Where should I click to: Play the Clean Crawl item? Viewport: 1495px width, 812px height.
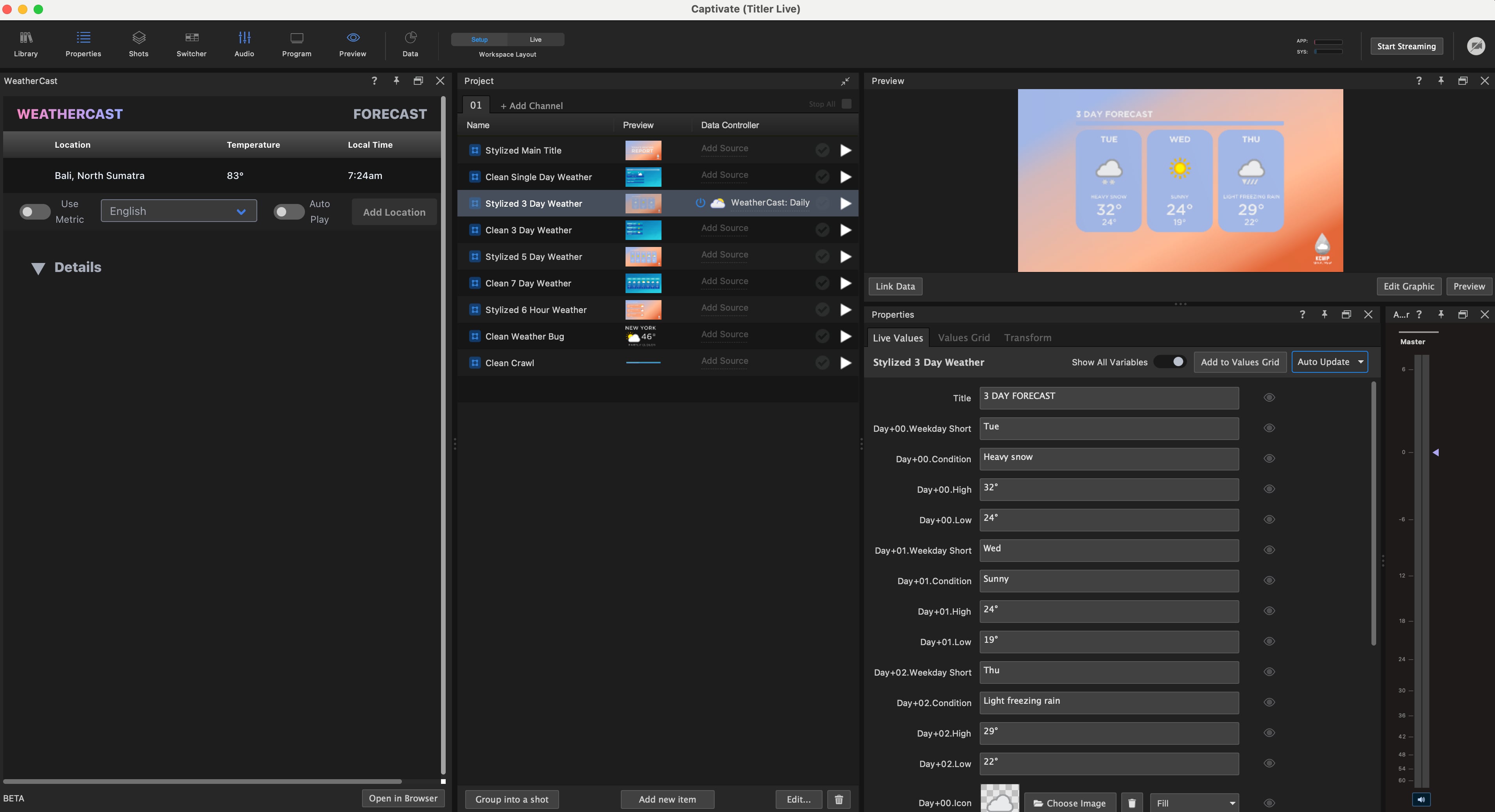846,363
